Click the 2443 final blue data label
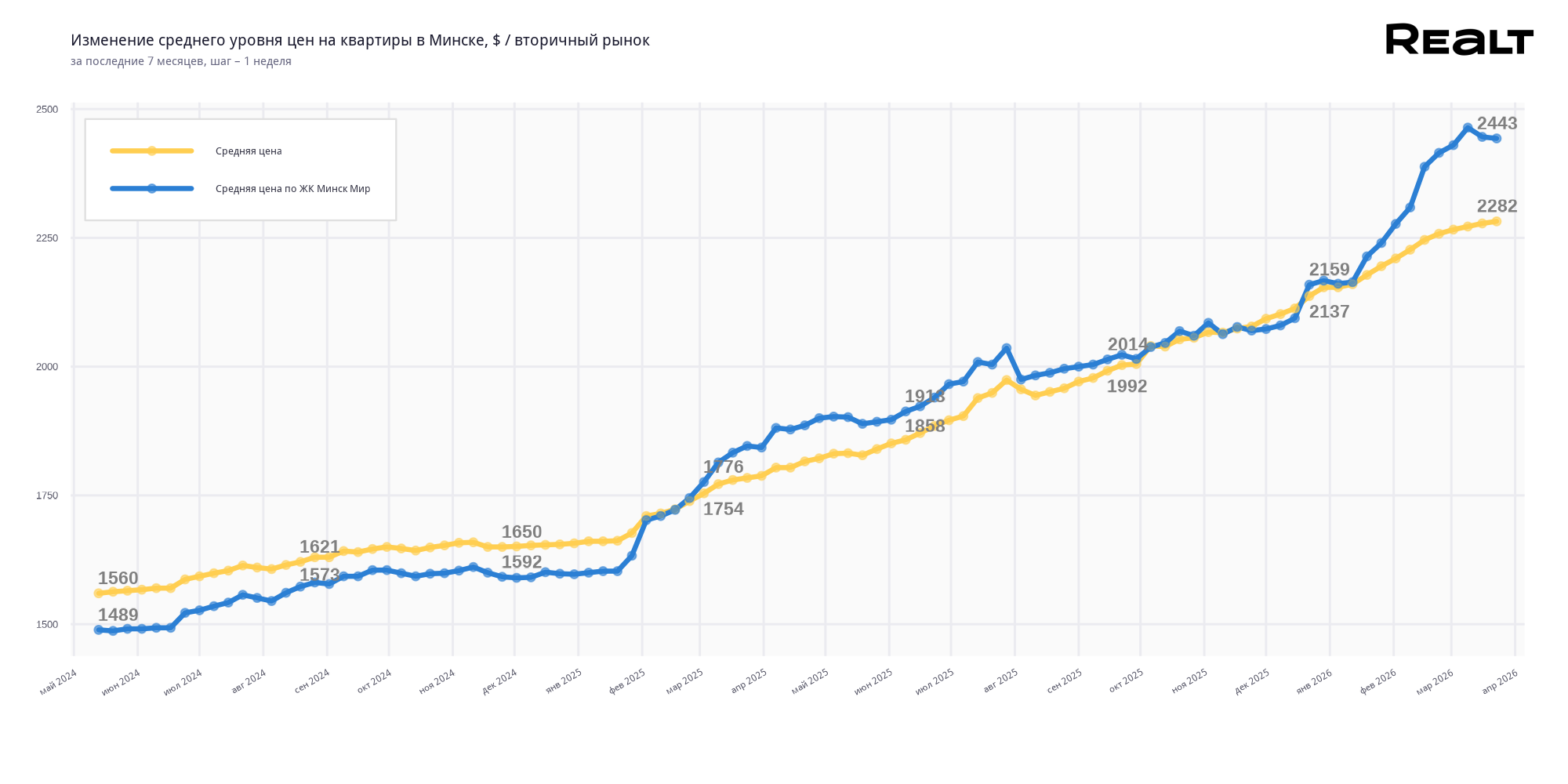 pyautogui.click(x=1497, y=124)
